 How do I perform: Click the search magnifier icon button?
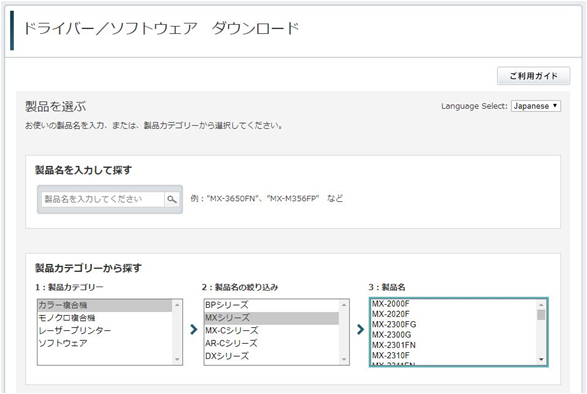[172, 199]
